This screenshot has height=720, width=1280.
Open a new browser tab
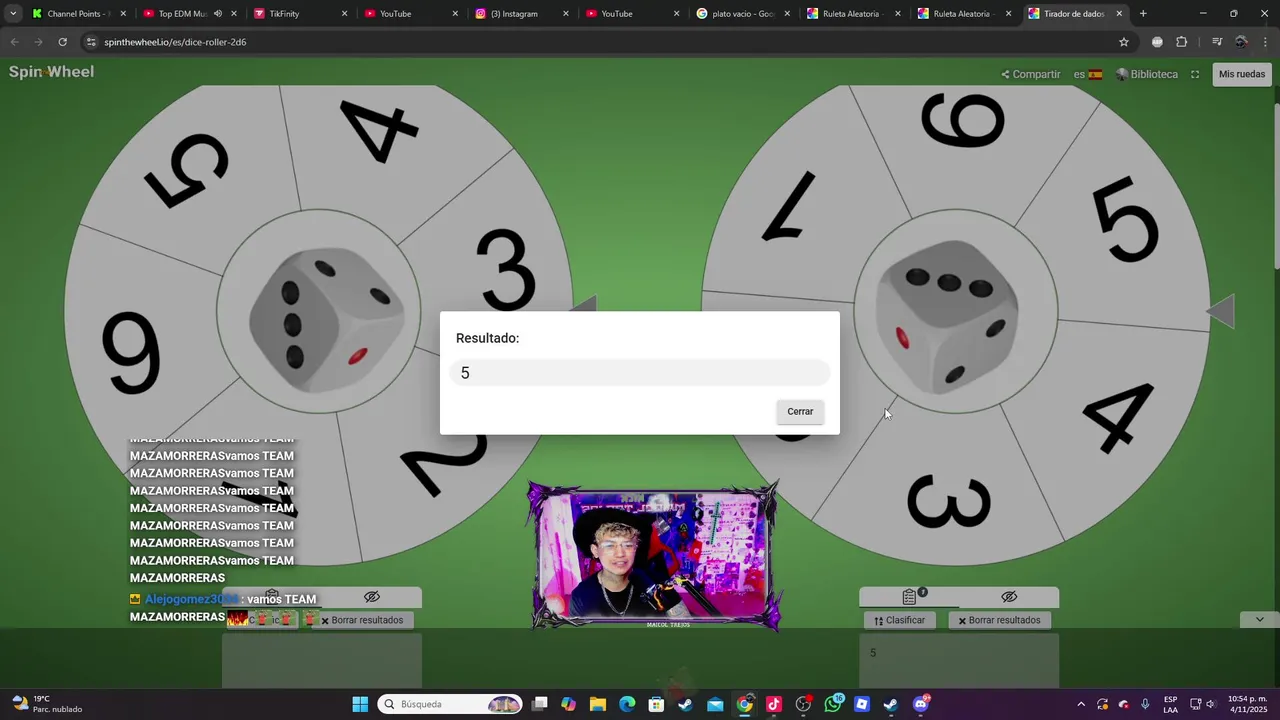(1143, 14)
